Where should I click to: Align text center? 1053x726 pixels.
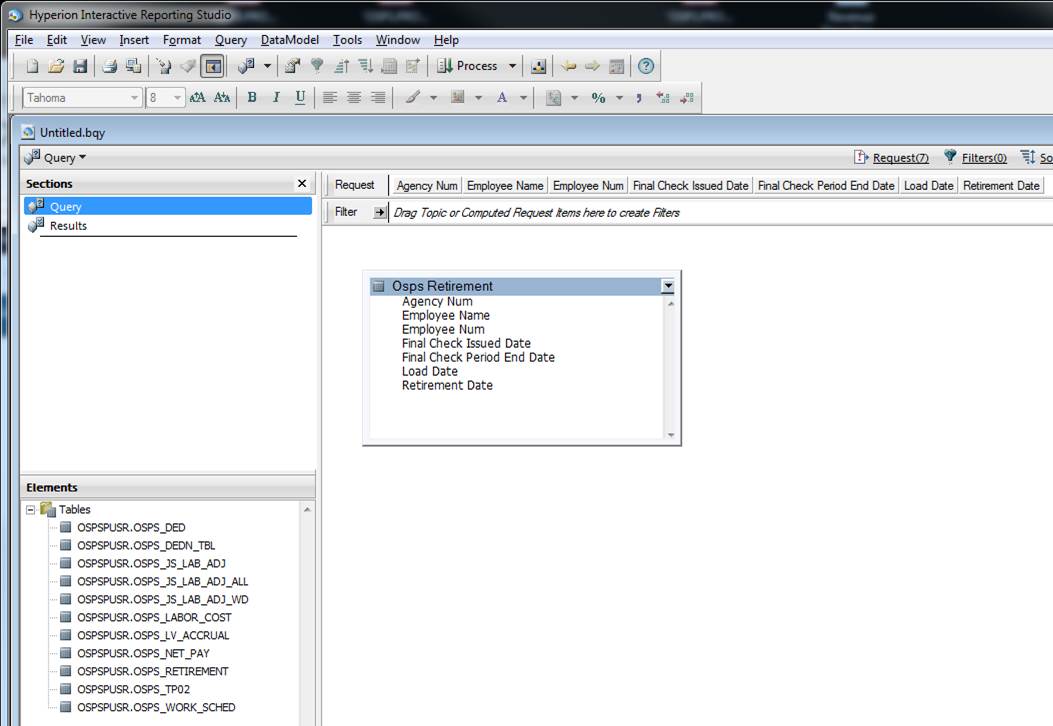pos(354,98)
